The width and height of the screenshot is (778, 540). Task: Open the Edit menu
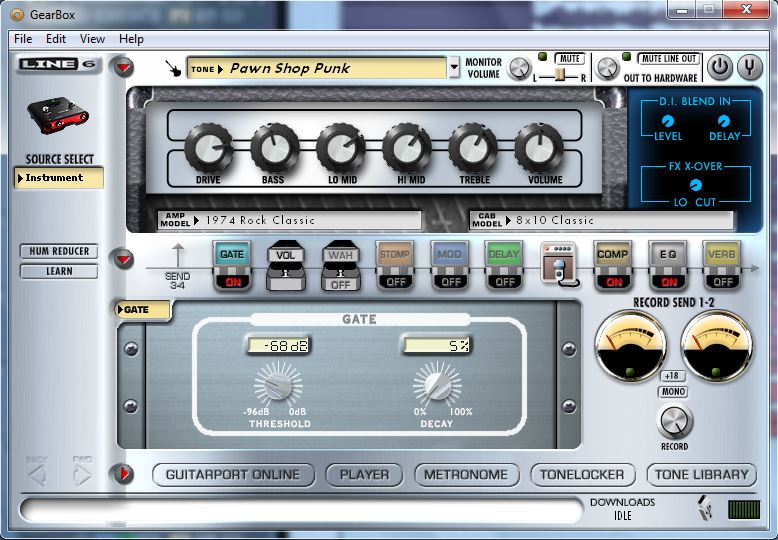point(56,39)
